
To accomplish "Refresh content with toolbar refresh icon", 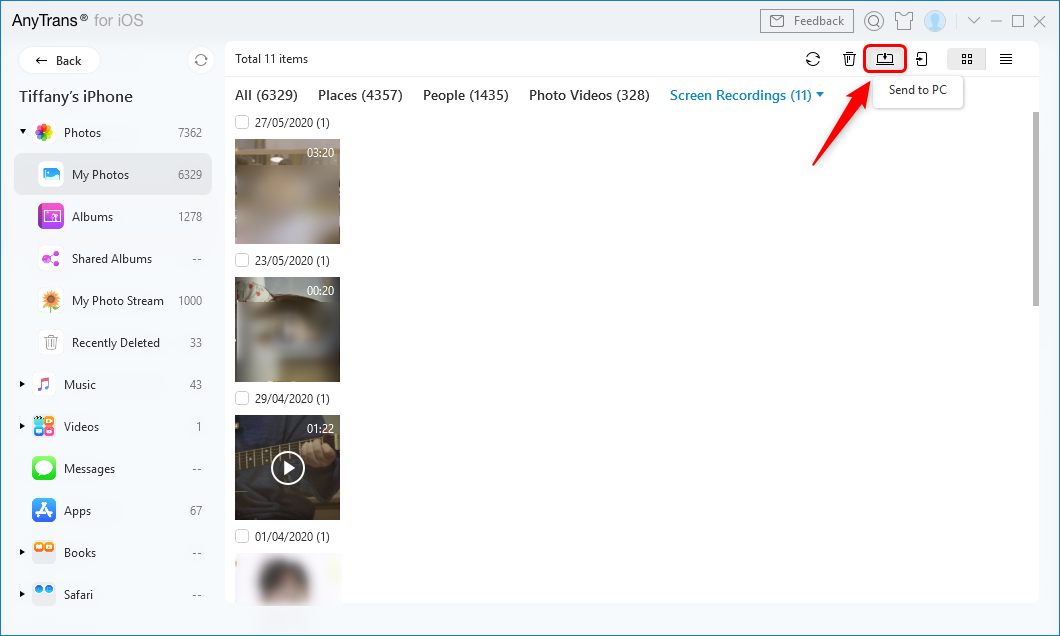I will 813,59.
